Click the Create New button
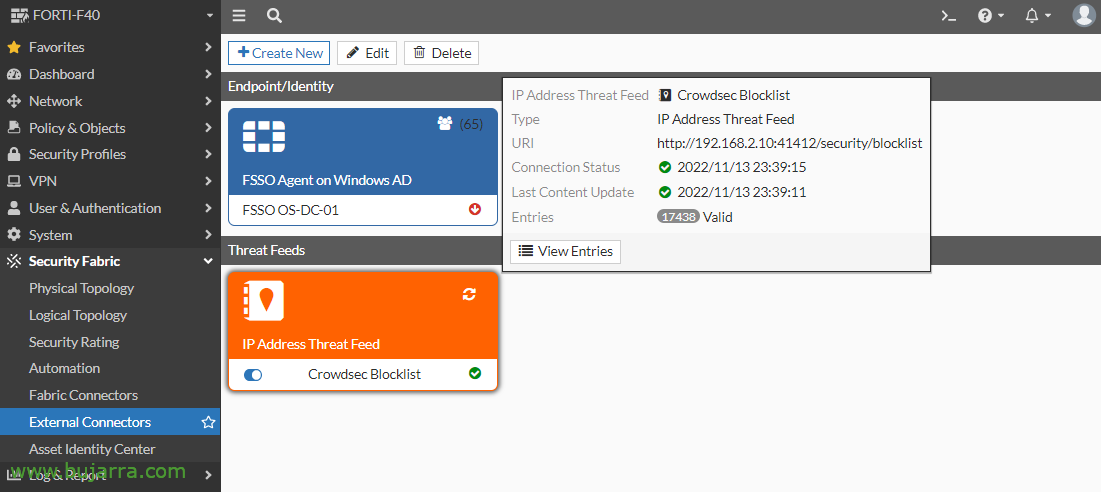Image resolution: width=1101 pixels, height=492 pixels. pos(279,53)
